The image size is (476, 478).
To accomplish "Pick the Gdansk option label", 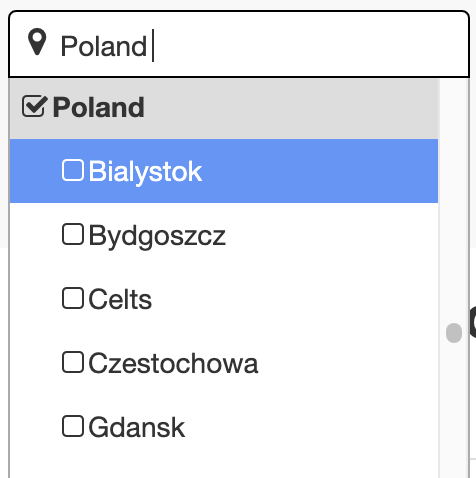I will tap(136, 427).
